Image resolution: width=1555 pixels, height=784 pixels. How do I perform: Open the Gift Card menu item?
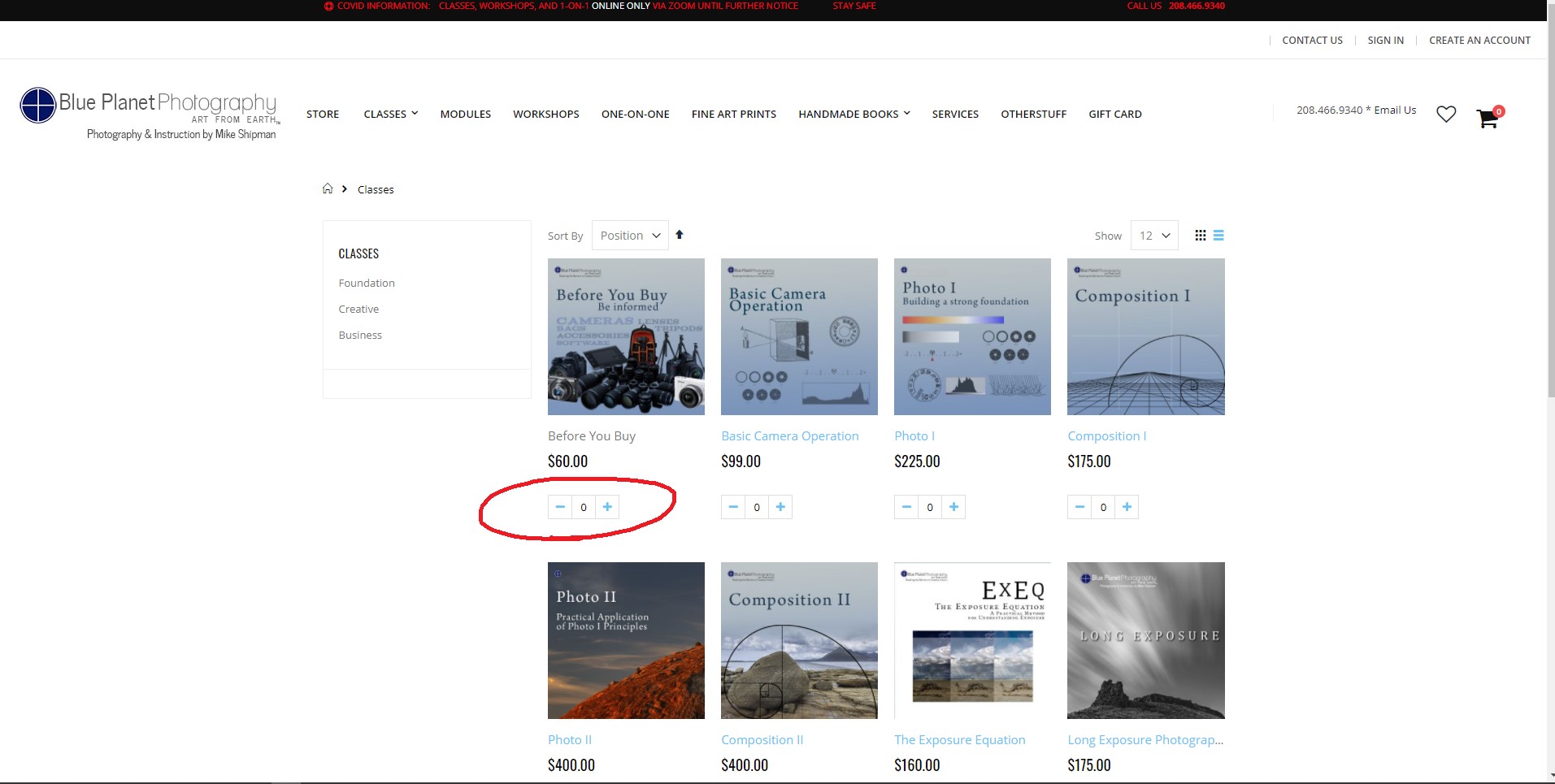[x=1114, y=114]
